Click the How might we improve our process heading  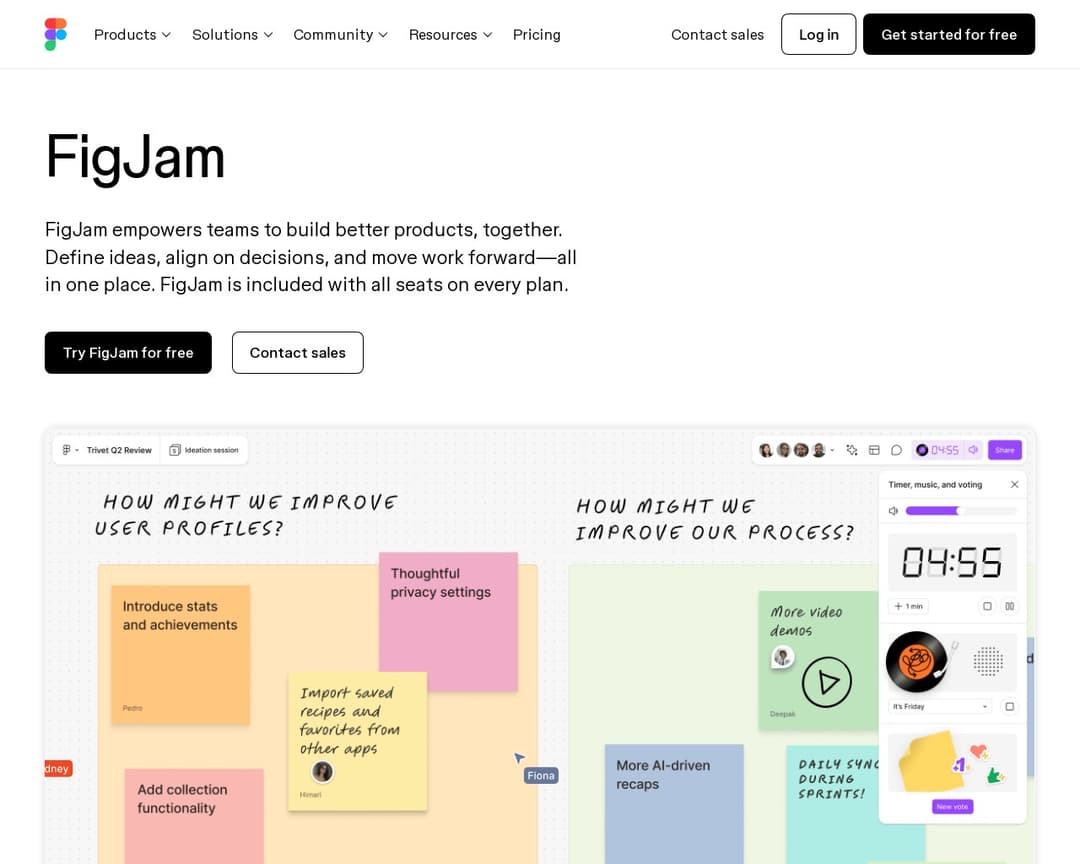tap(715, 519)
